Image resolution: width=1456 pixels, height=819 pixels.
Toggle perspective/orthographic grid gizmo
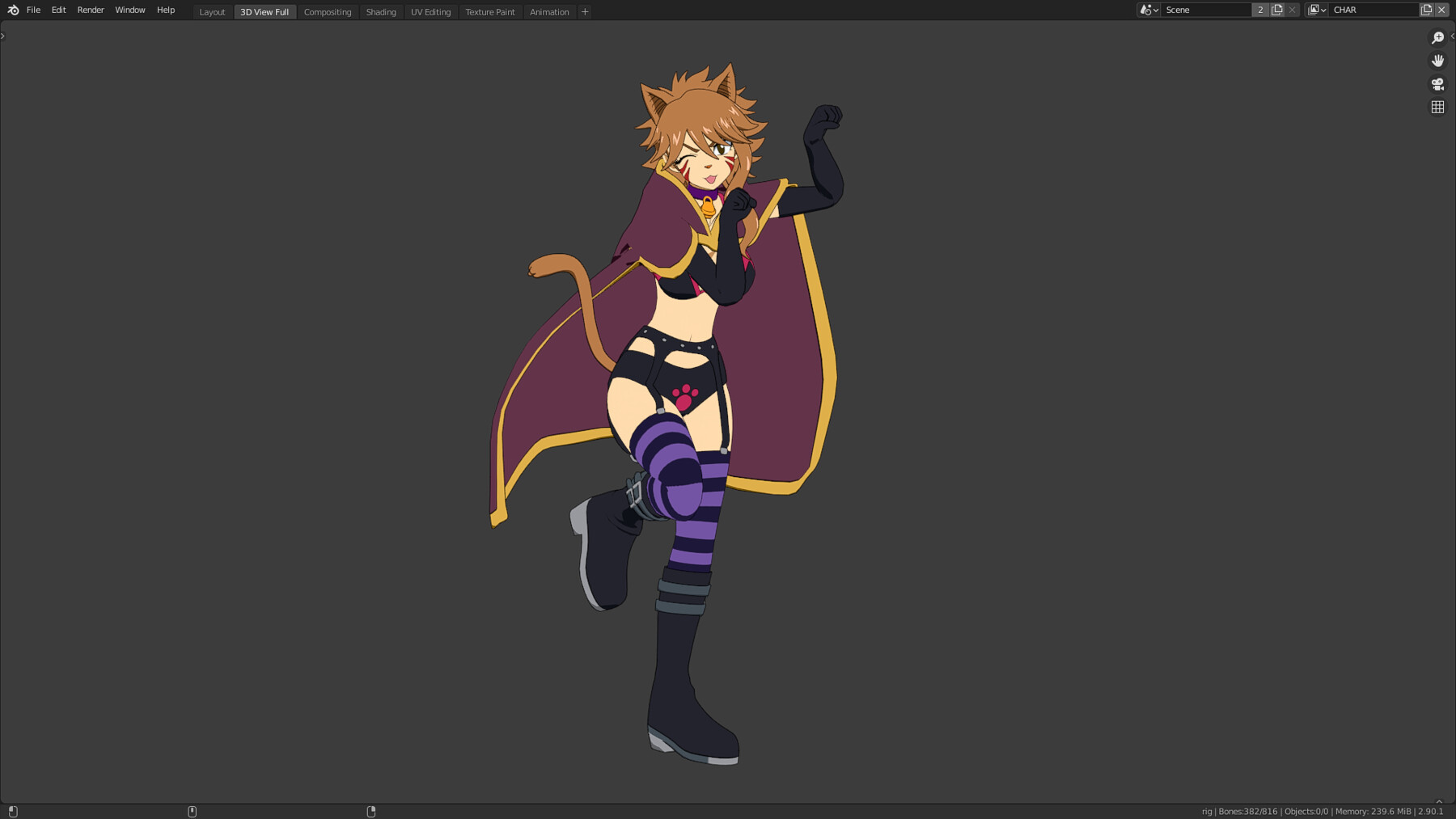pos(1437,107)
